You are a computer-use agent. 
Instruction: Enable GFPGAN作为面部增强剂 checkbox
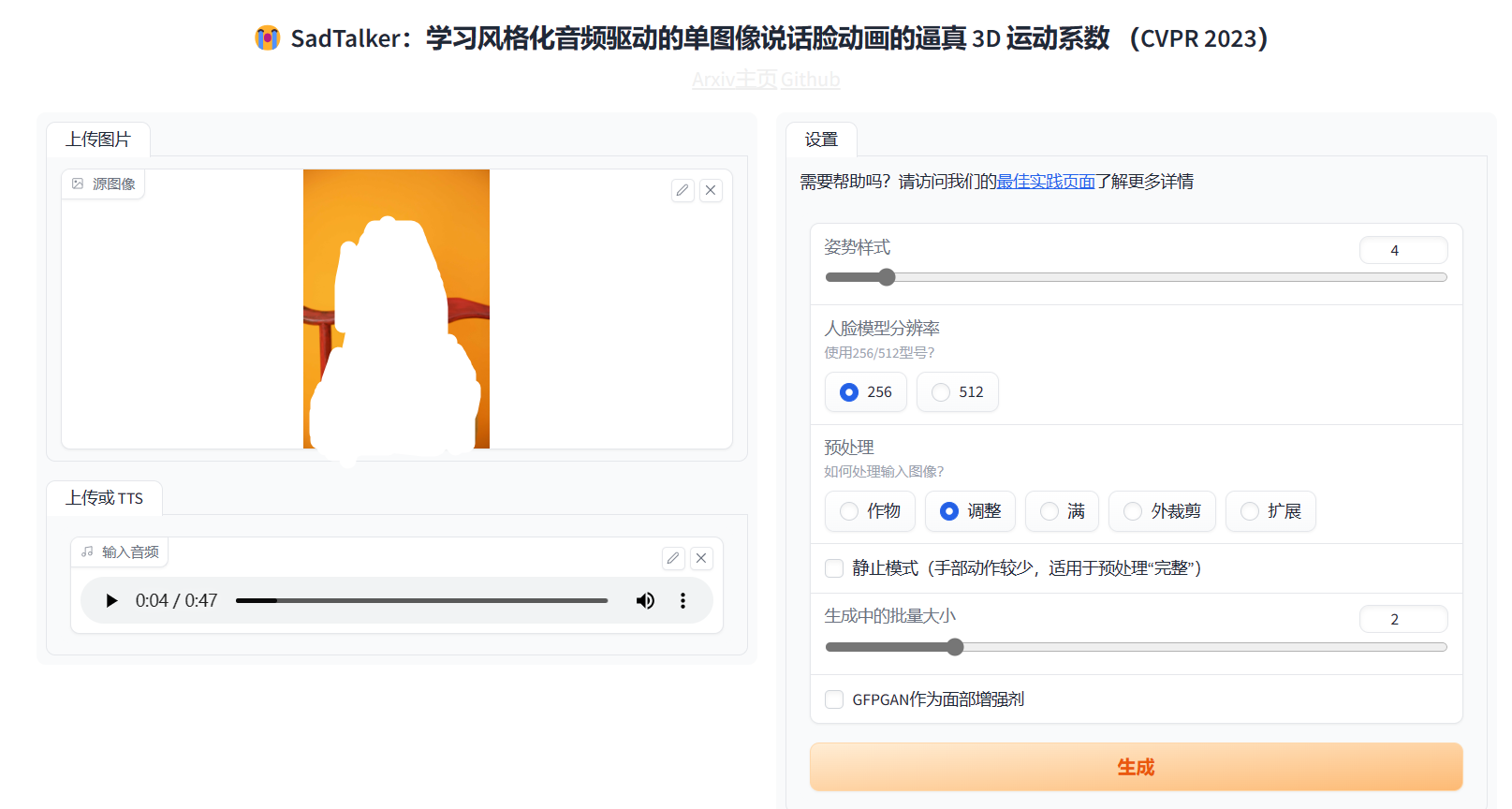pyautogui.click(x=834, y=699)
